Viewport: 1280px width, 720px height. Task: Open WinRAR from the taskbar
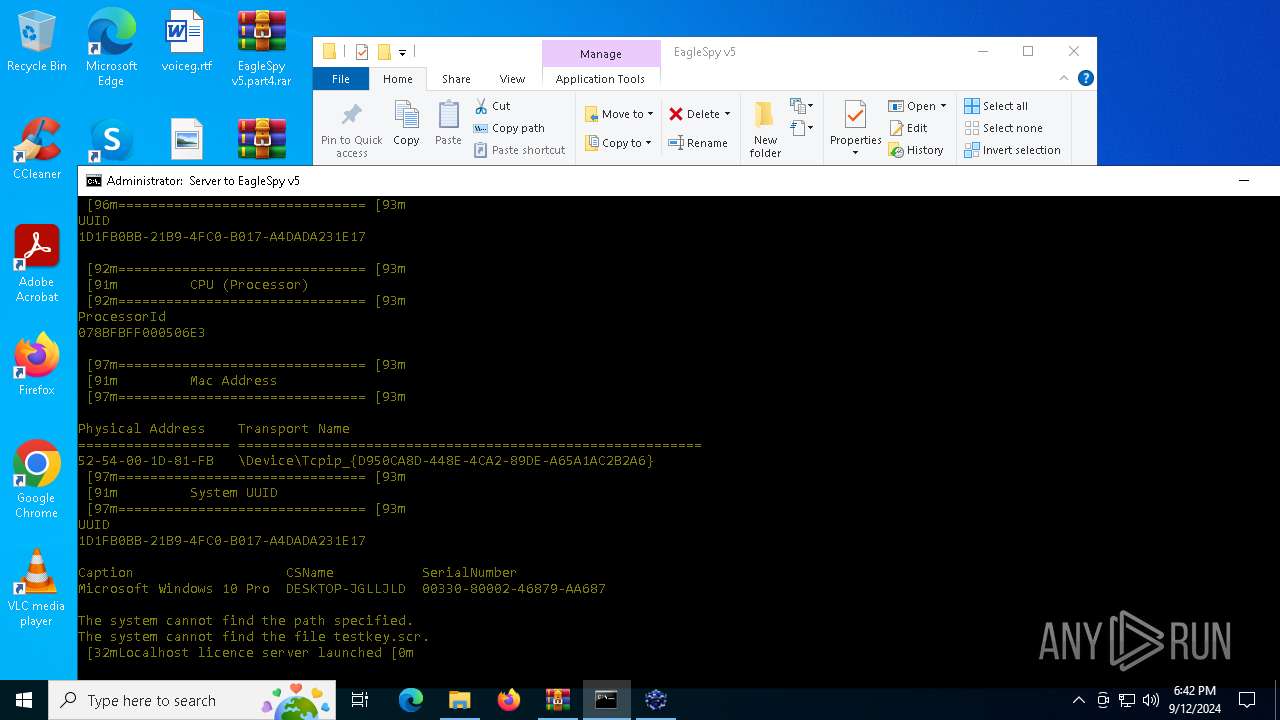point(558,700)
